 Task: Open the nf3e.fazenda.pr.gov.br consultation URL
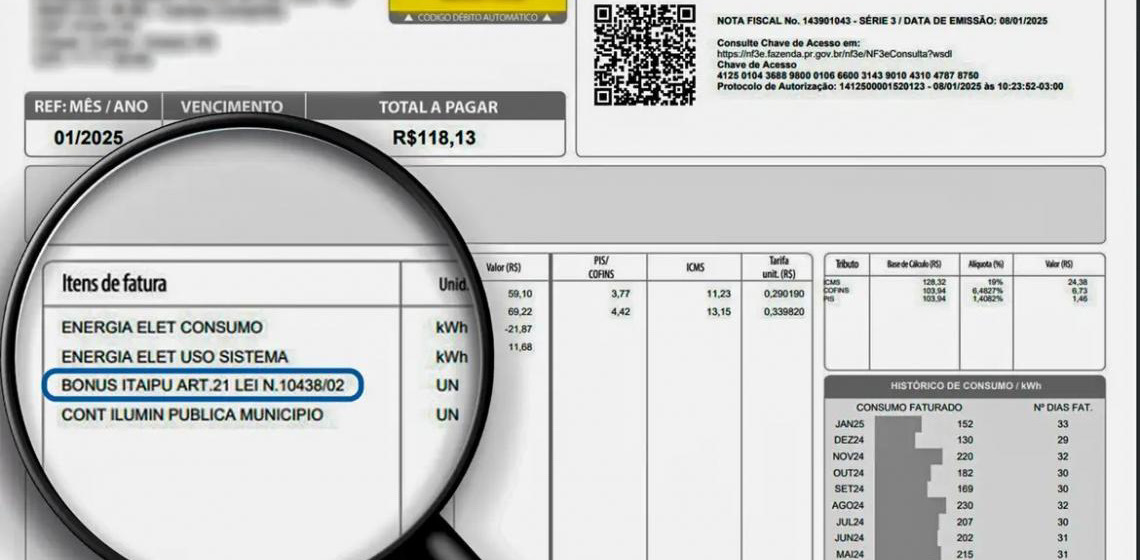click(835, 54)
